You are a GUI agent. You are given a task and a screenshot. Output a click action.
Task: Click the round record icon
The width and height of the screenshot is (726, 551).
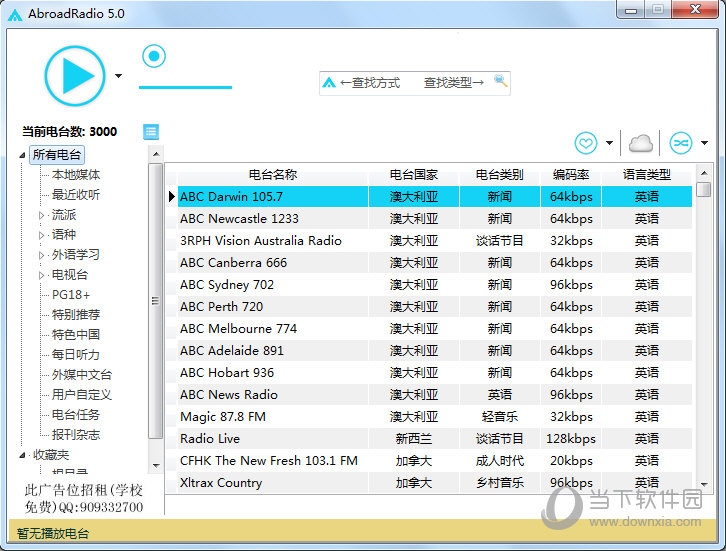point(154,56)
